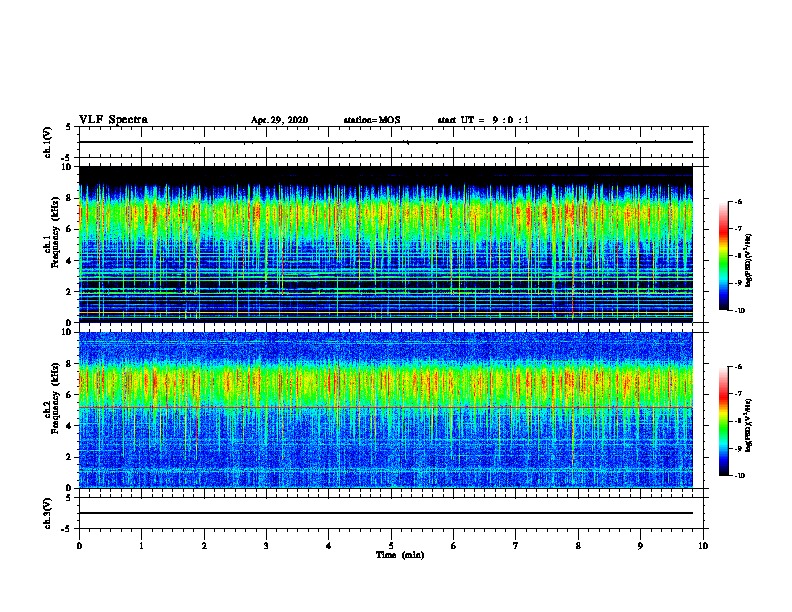Click the "VLF Spectra" plot title

pos(113,120)
